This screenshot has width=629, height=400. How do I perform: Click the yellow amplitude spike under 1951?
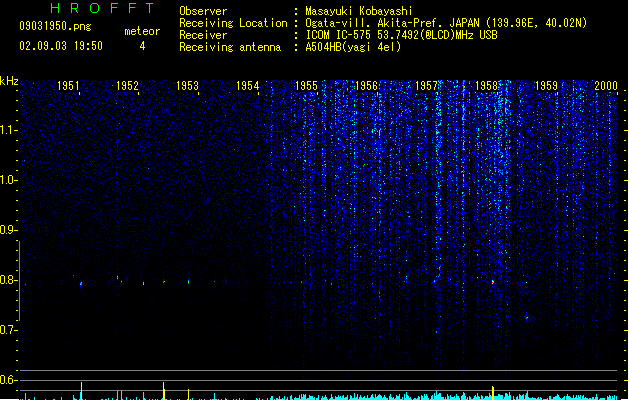81,391
